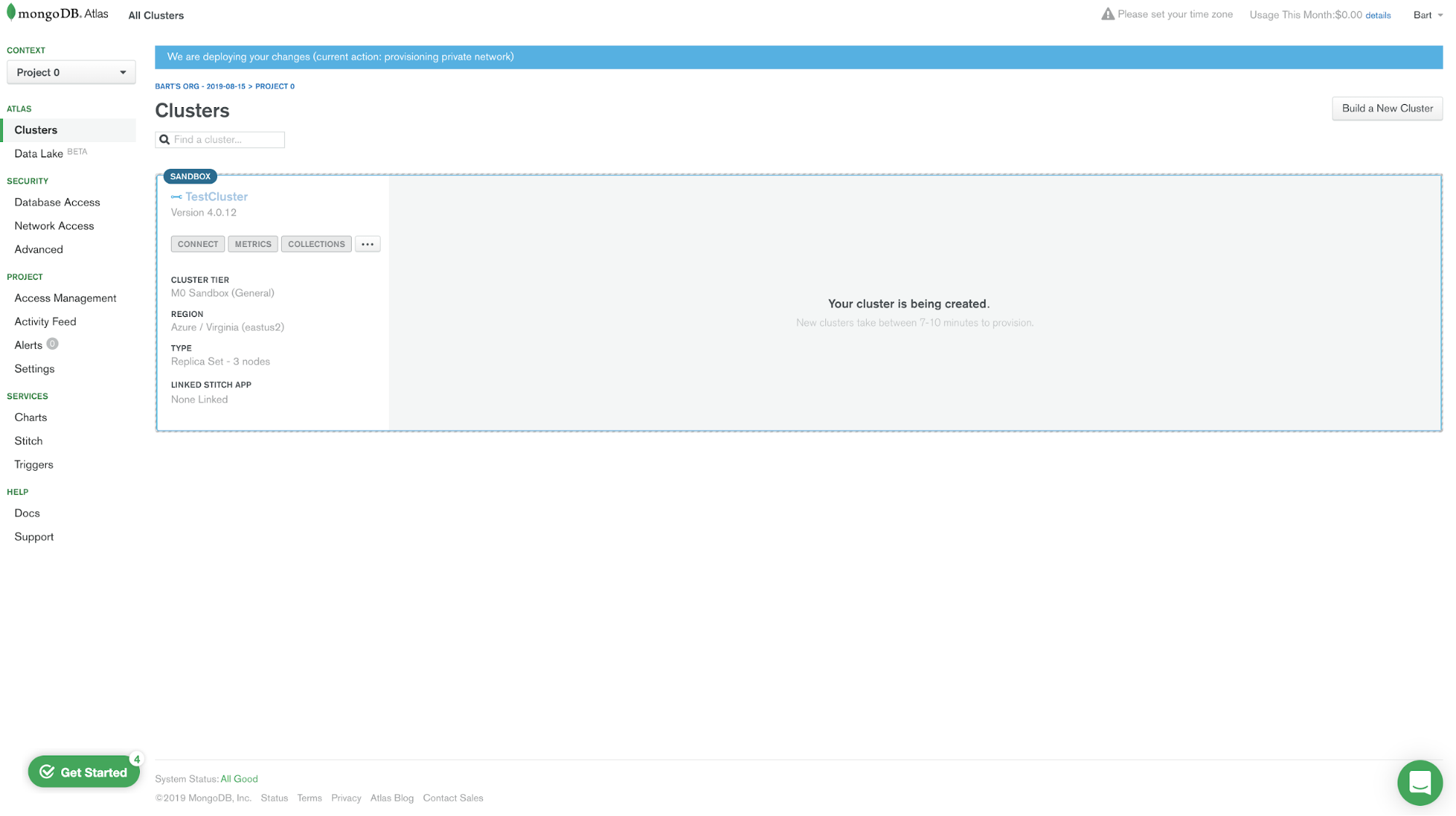Viewport: 1456px width, 816px height.
Task: Open Access Management page
Action: pos(66,298)
